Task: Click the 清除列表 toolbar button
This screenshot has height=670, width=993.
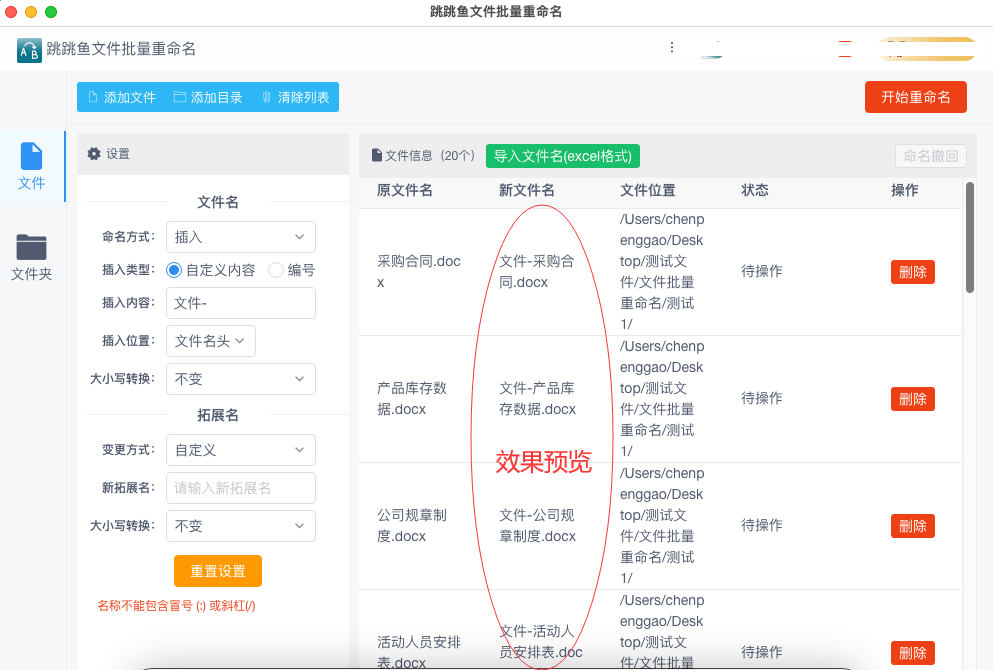Action: 296,98
